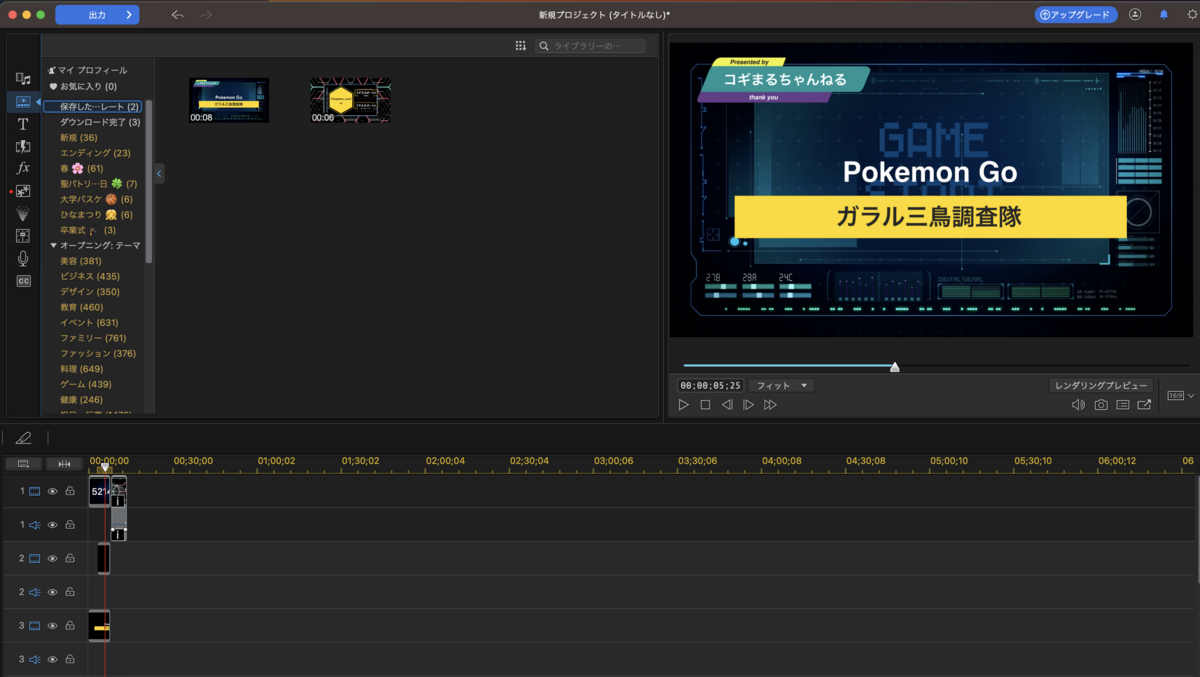1200x677 pixels.
Task: Open the Audio Mixing room icon
Action: (x=23, y=236)
